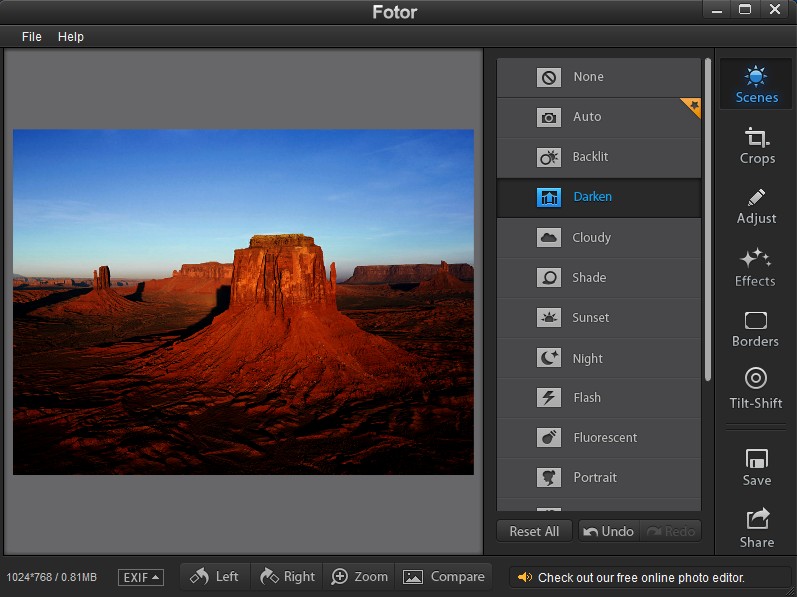Switch to the Scenes panel
The image size is (797, 597).
pos(756,85)
